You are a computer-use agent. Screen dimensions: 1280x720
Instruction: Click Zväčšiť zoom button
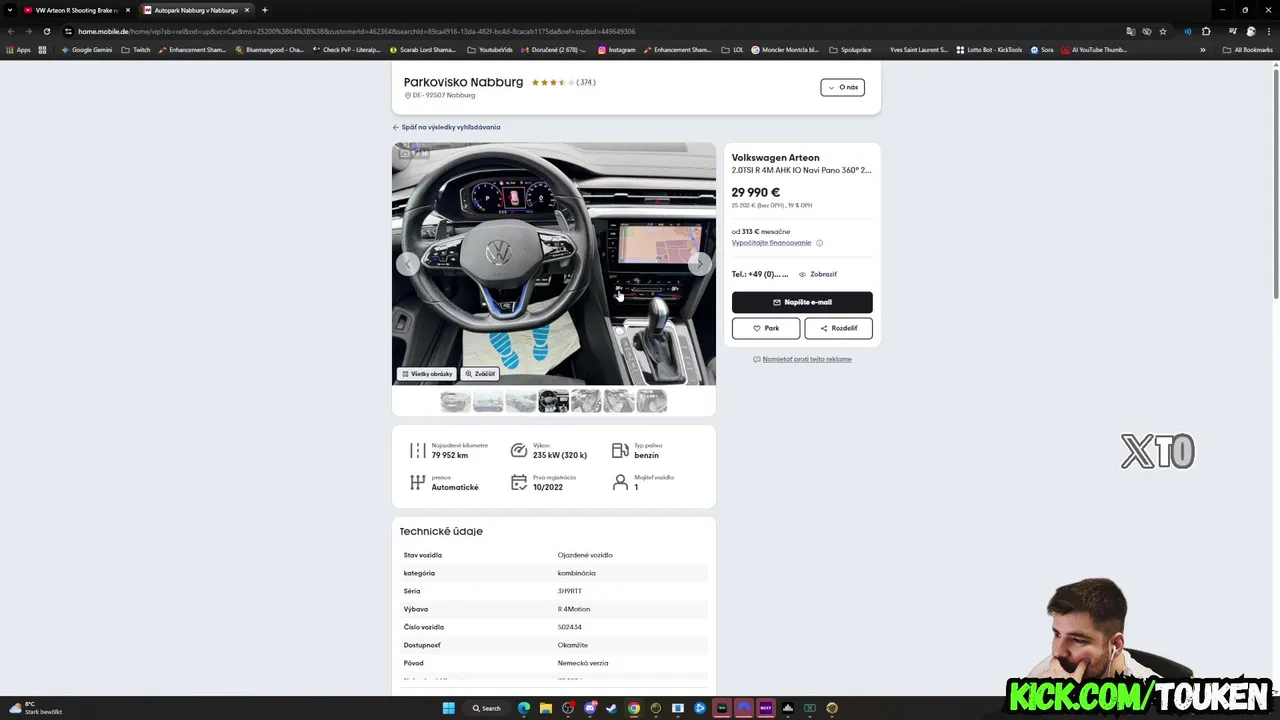point(480,374)
